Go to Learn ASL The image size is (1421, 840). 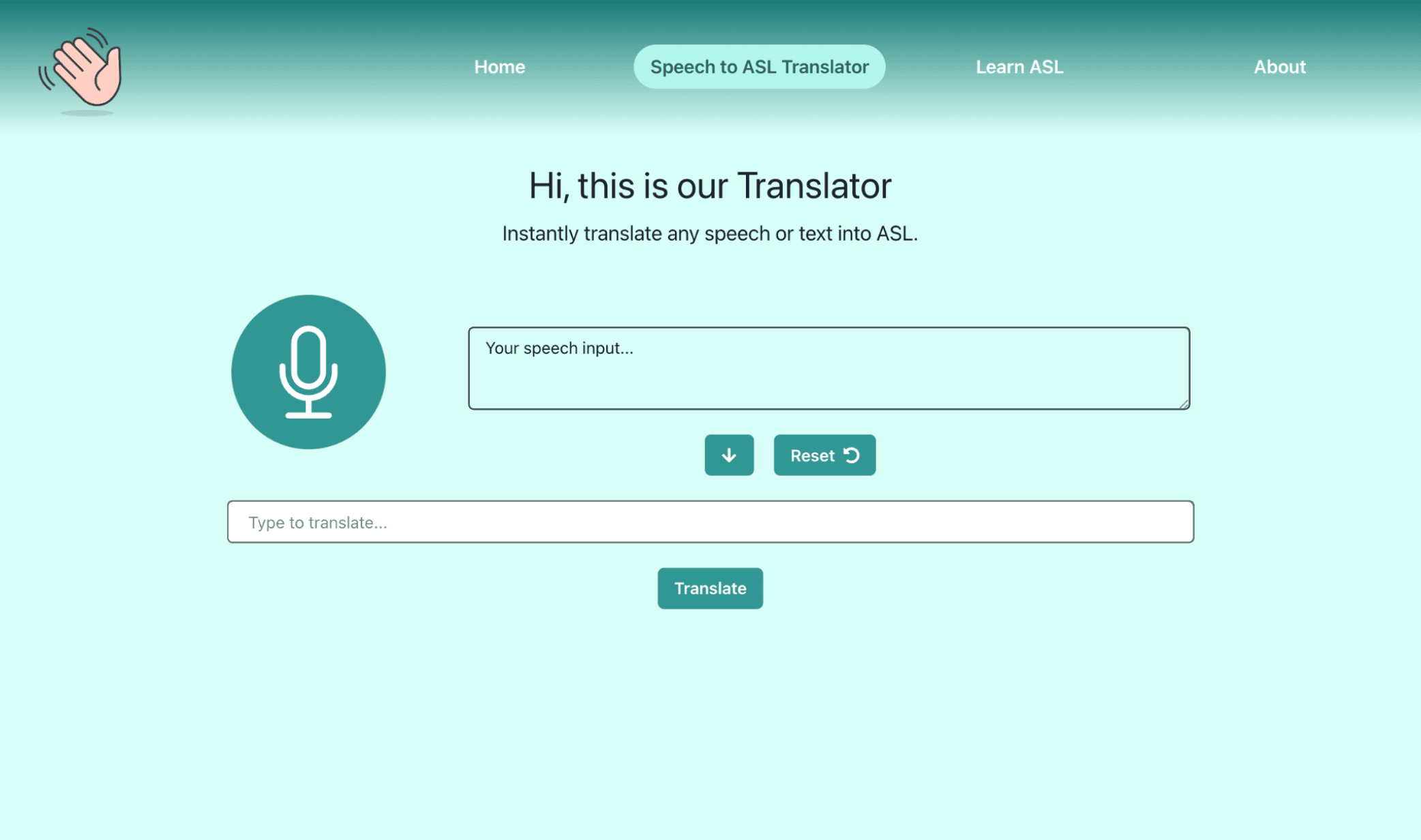click(1019, 67)
